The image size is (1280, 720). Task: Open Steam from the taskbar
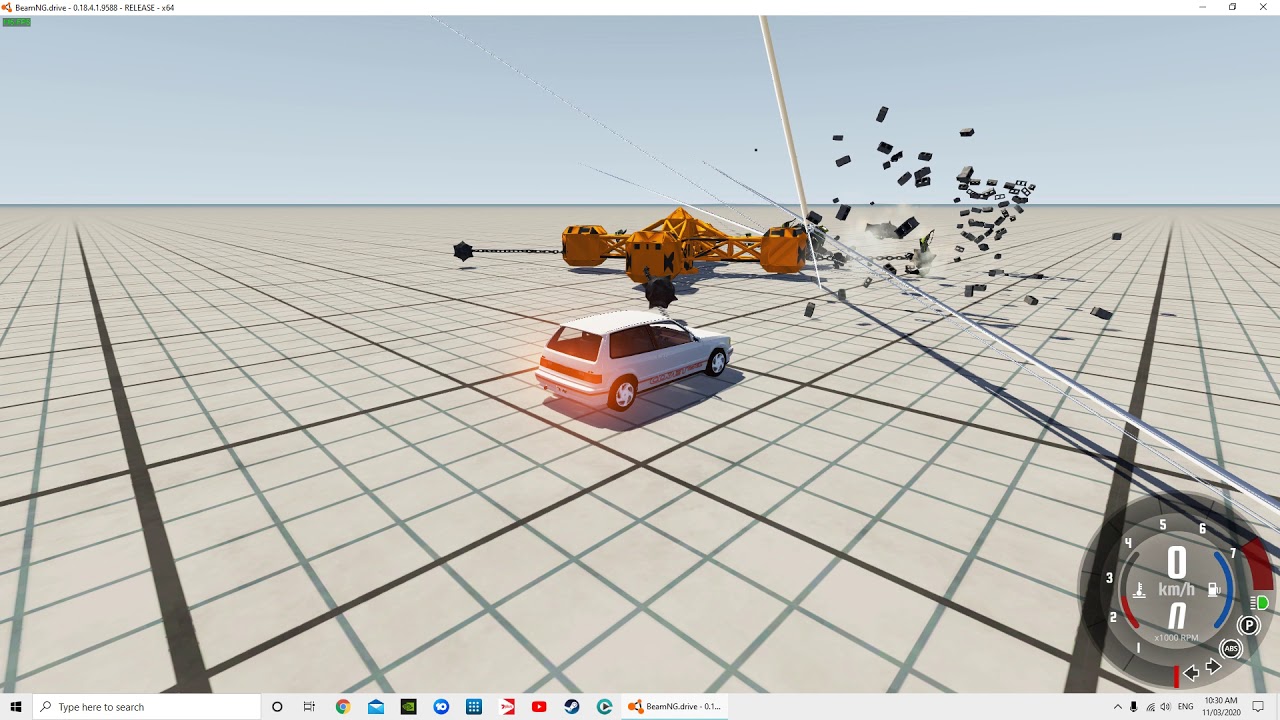click(x=572, y=707)
